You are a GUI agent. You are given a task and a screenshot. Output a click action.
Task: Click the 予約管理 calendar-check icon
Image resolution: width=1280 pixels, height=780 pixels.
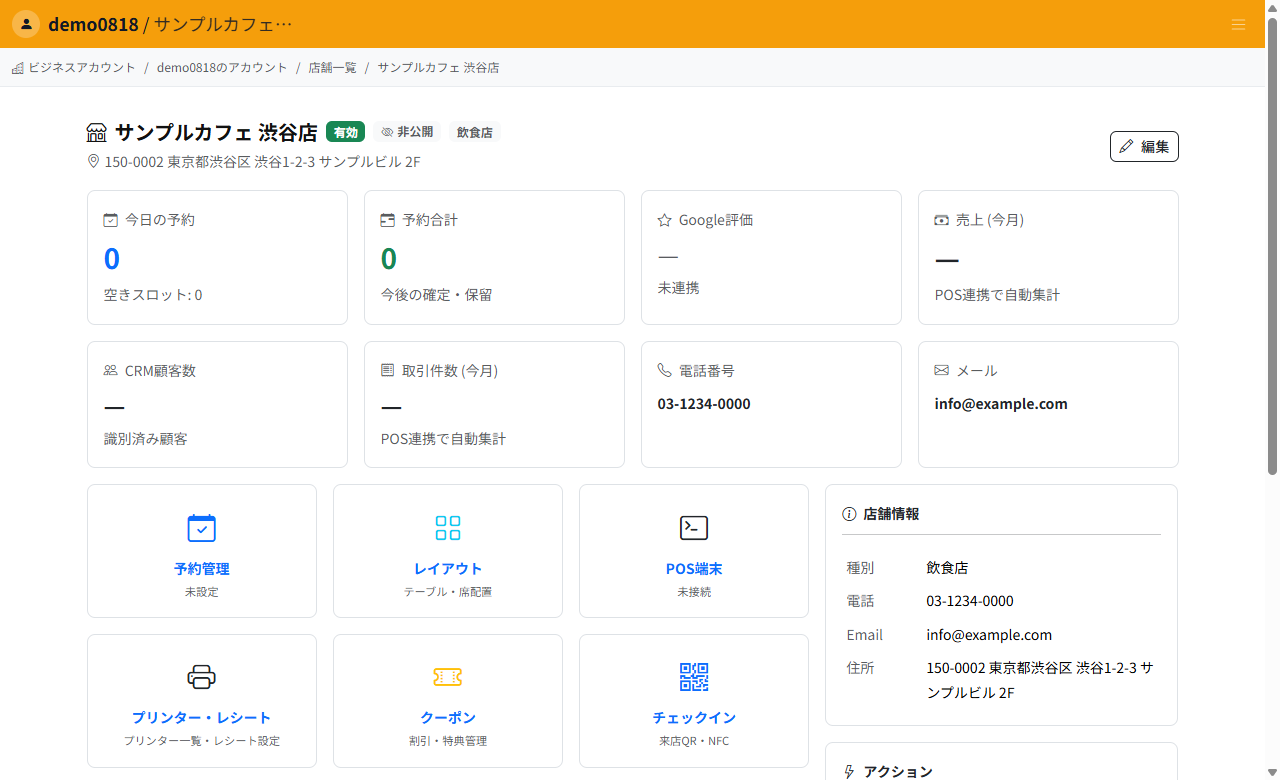[202, 528]
